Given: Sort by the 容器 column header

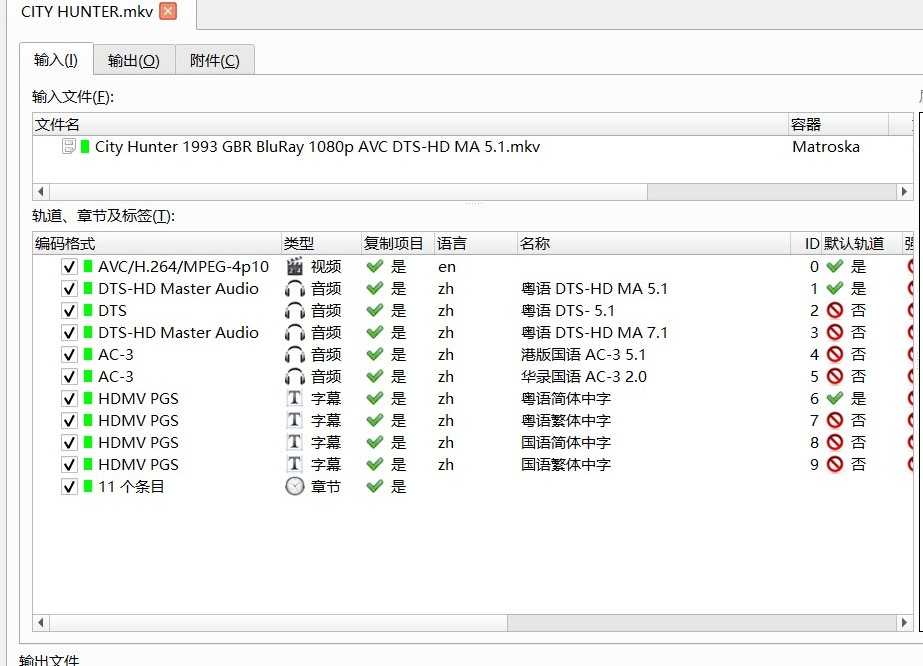Looking at the screenshot, I should tap(838, 124).
